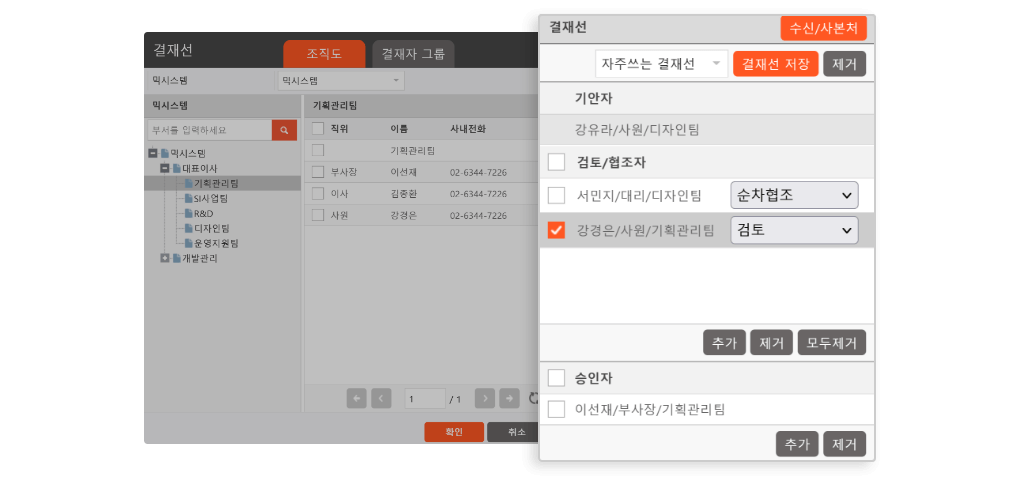Select 기획관리팀 in the organization tree

[x=217, y=183]
